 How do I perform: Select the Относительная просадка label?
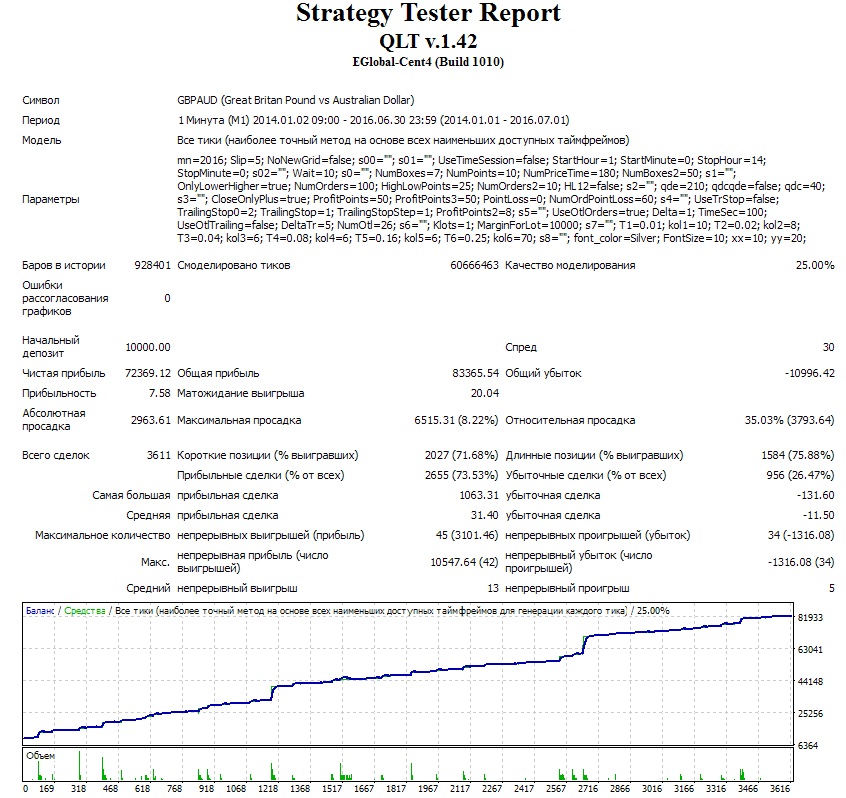pyautogui.click(x=570, y=420)
